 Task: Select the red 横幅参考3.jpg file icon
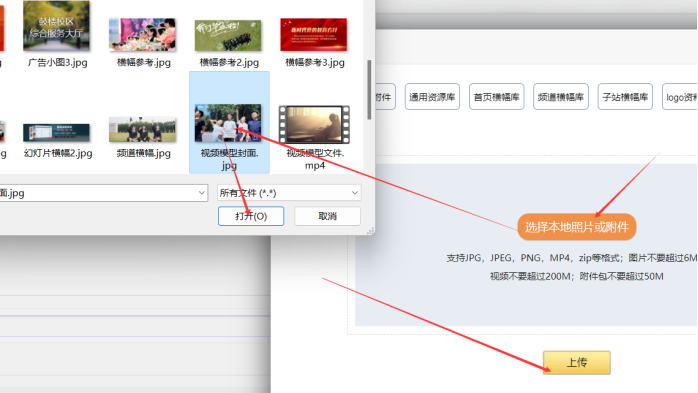click(313, 34)
